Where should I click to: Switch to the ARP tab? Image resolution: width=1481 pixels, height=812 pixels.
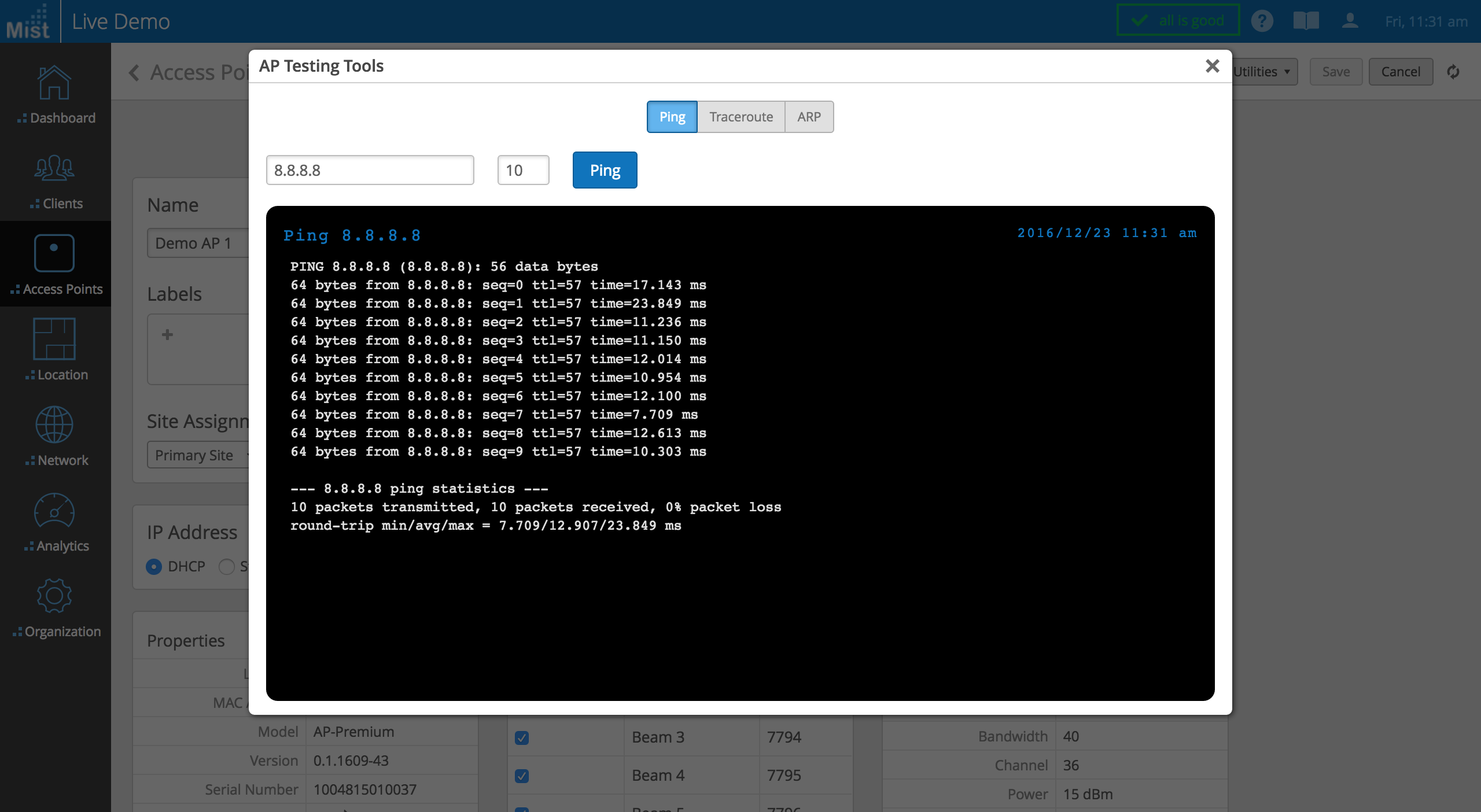809,117
